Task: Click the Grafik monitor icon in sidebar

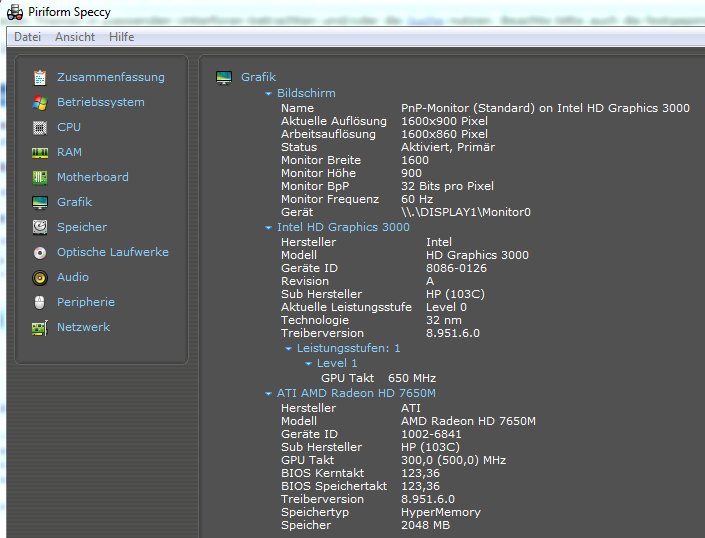Action: pyautogui.click(x=40, y=203)
